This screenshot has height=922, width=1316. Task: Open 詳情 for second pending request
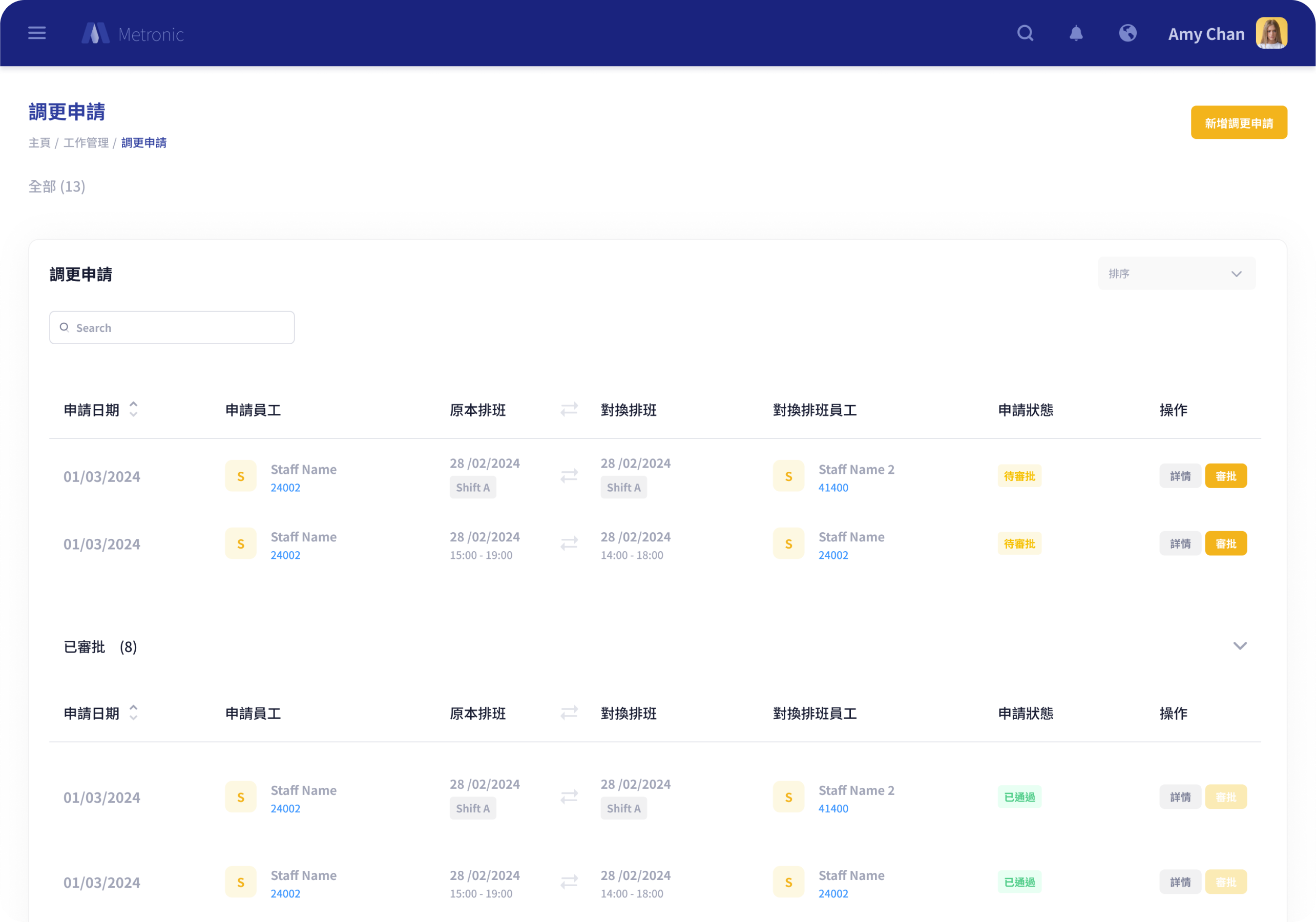click(1180, 543)
